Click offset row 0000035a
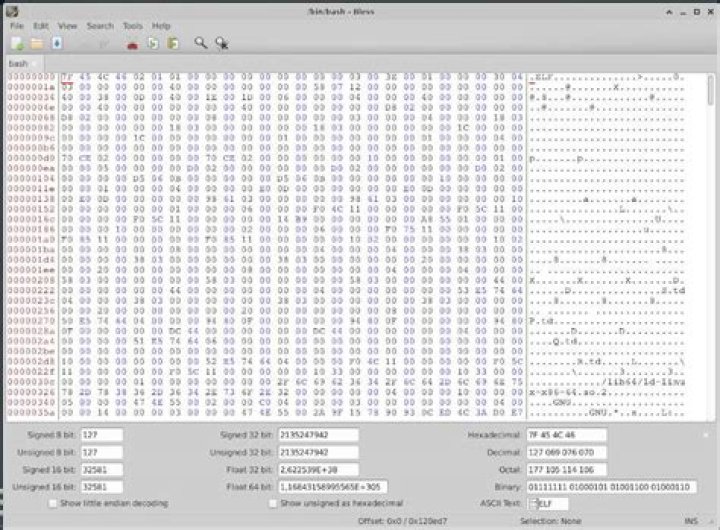 (31, 412)
